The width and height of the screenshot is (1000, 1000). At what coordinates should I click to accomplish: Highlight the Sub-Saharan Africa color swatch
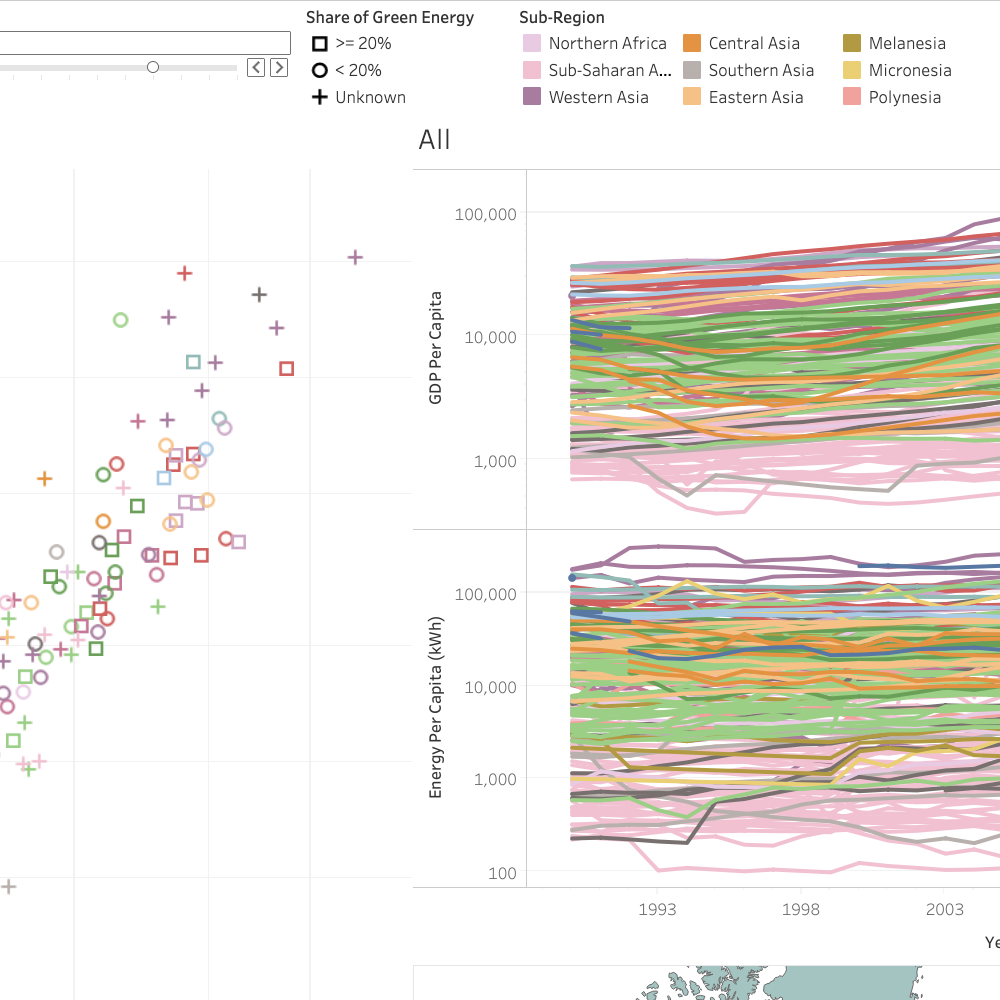tap(532, 70)
